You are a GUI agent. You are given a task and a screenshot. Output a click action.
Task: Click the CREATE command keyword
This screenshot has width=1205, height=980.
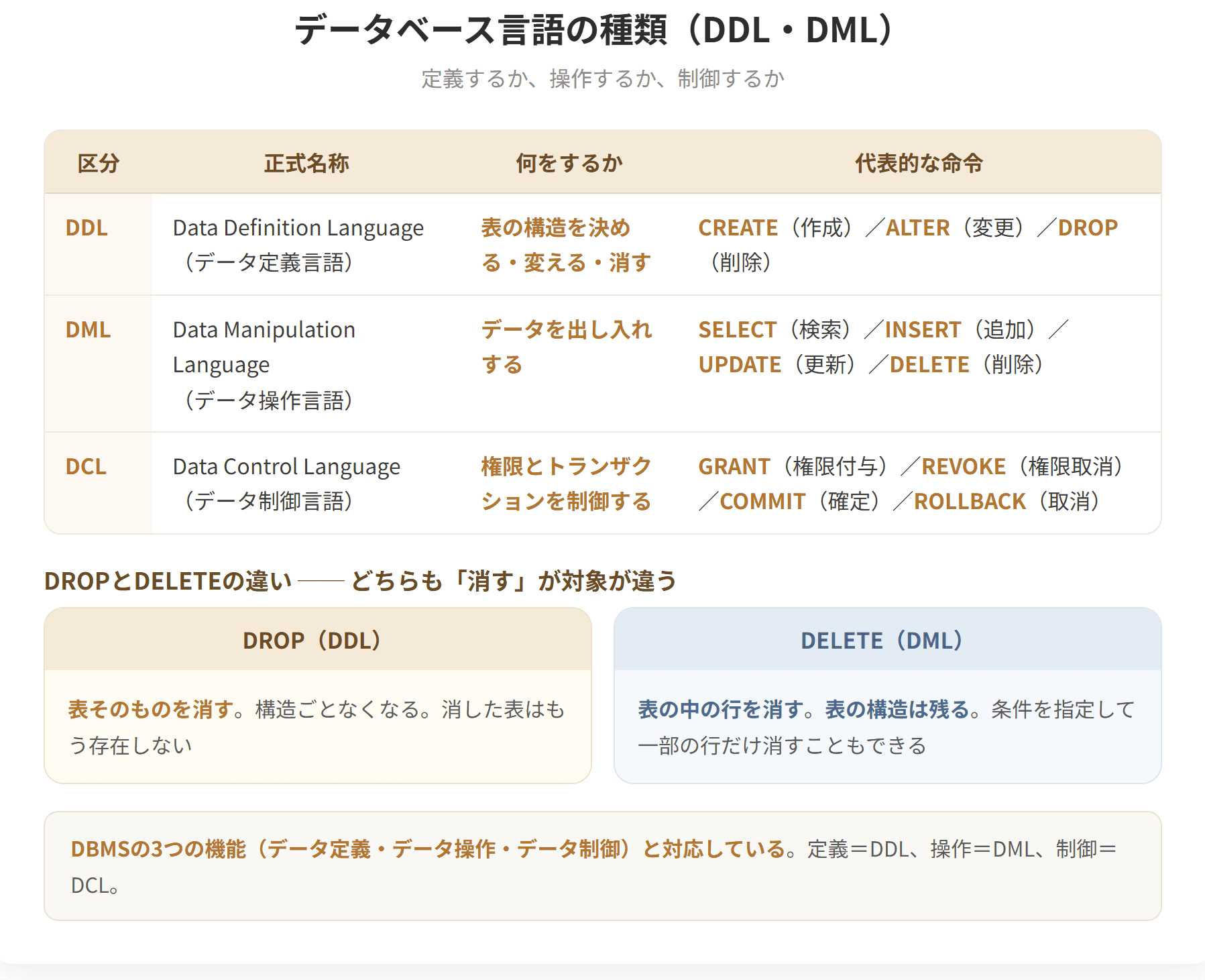[x=738, y=228]
